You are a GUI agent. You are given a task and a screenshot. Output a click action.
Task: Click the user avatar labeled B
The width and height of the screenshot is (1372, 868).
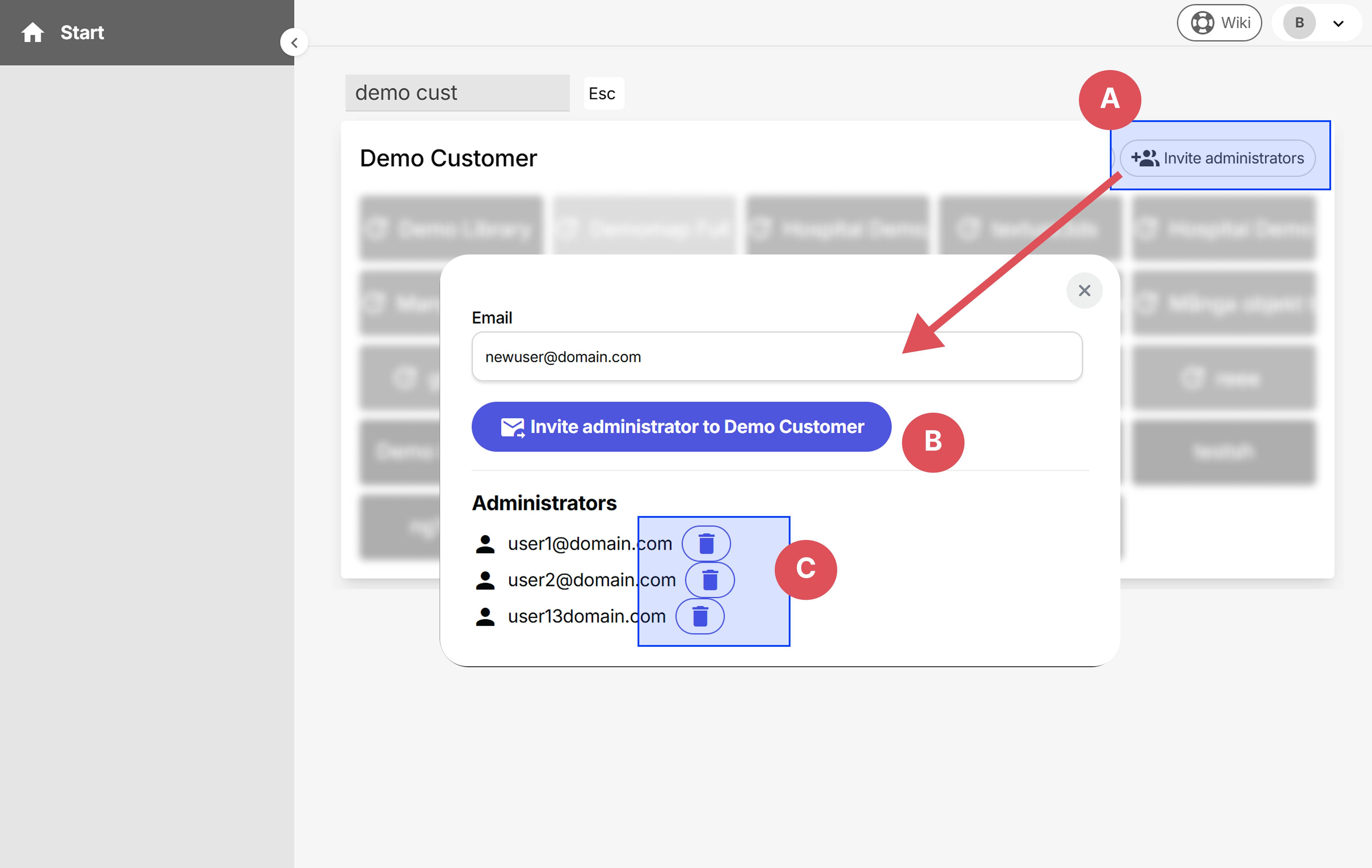click(1299, 23)
